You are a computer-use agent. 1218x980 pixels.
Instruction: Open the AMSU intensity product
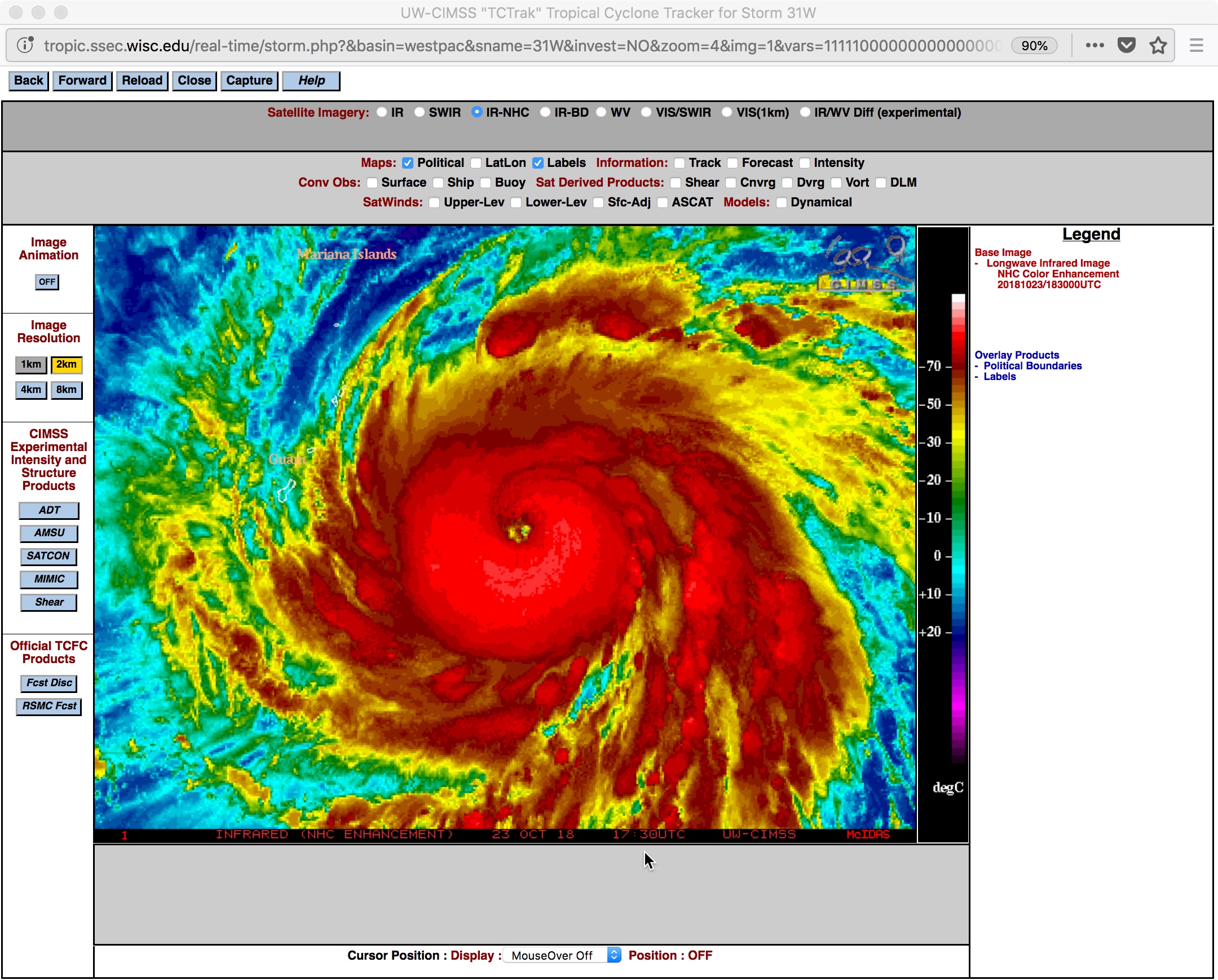point(49,533)
